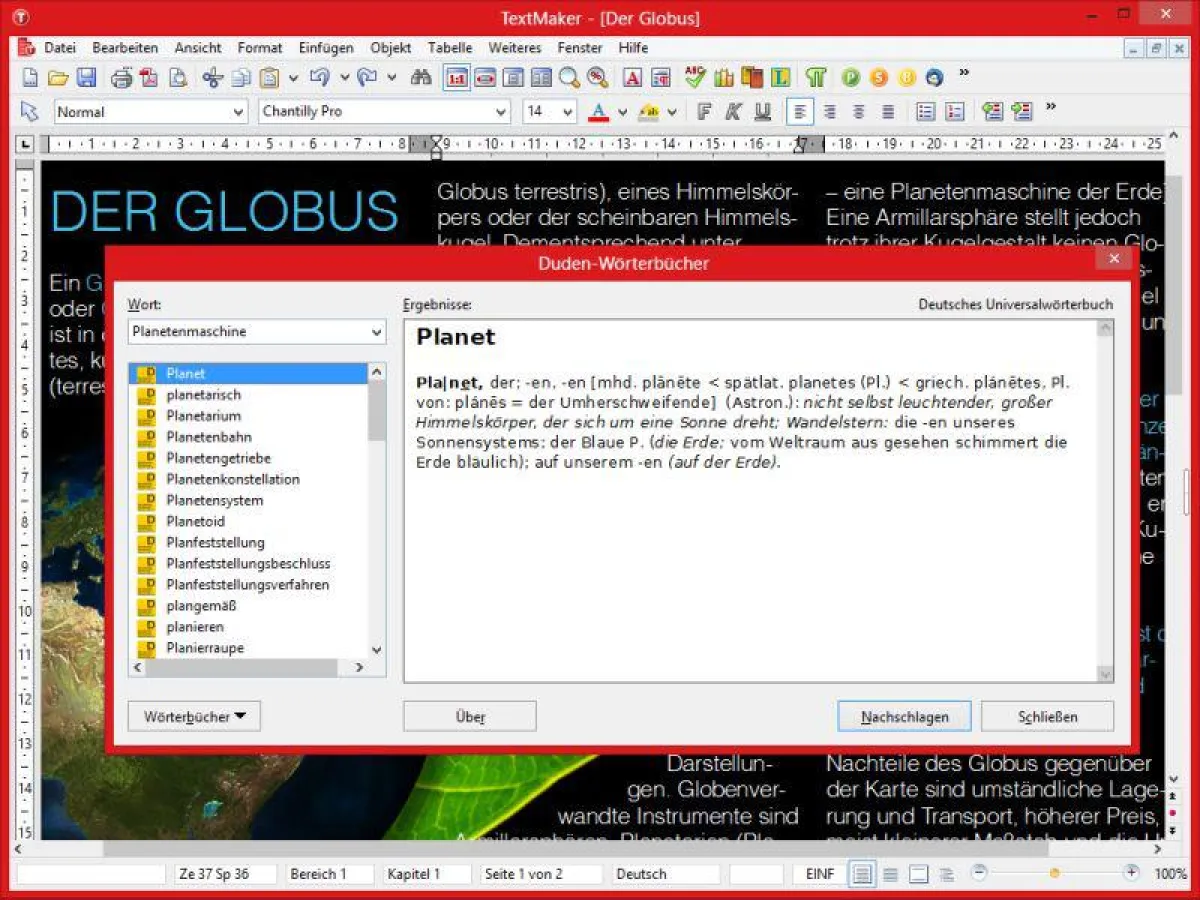Viewport: 1200px width, 900px height.
Task: Click the magnifier zoom icon in toolbar
Action: pos(569,77)
